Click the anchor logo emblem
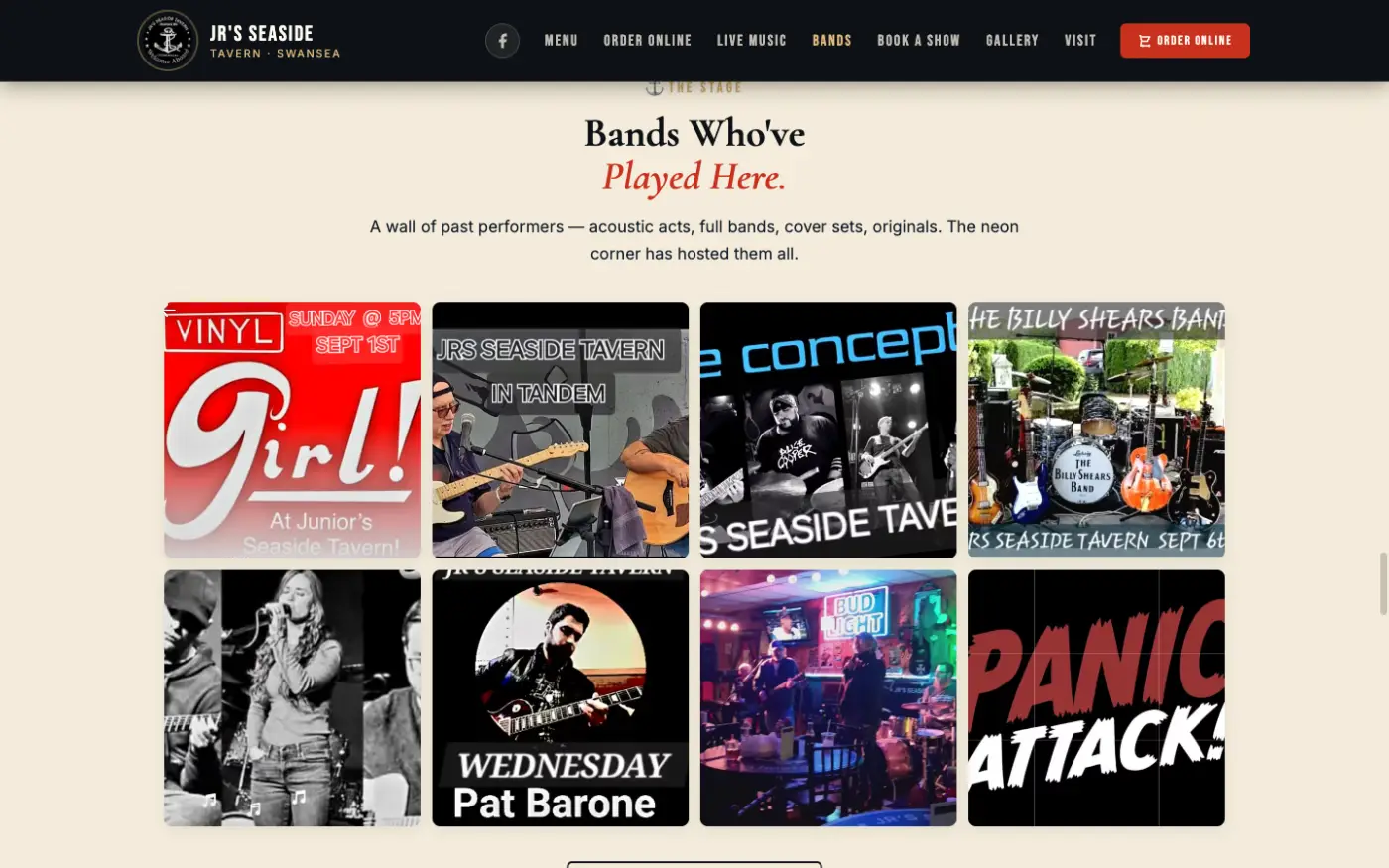 pyautogui.click(x=168, y=41)
